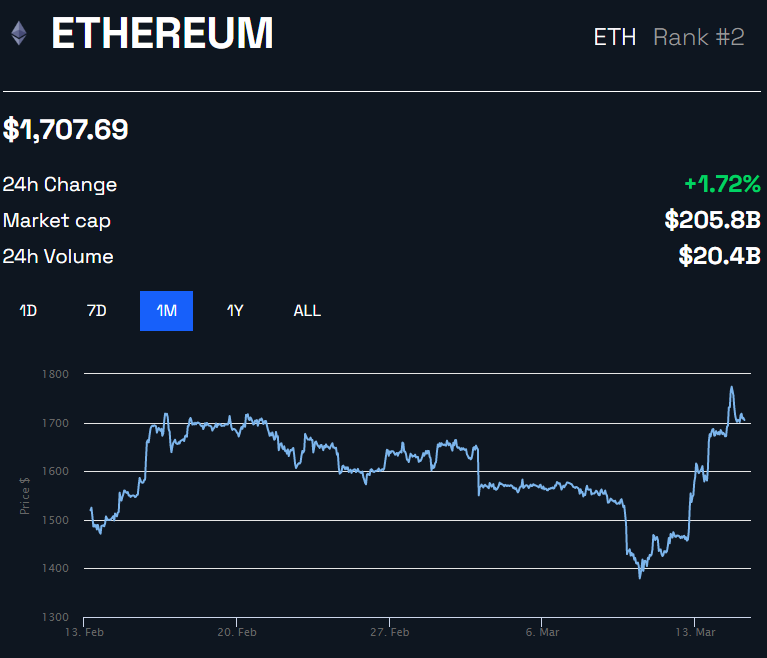767x658 pixels.
Task: Click the 20. Feb date axis label
Action: pos(237,633)
